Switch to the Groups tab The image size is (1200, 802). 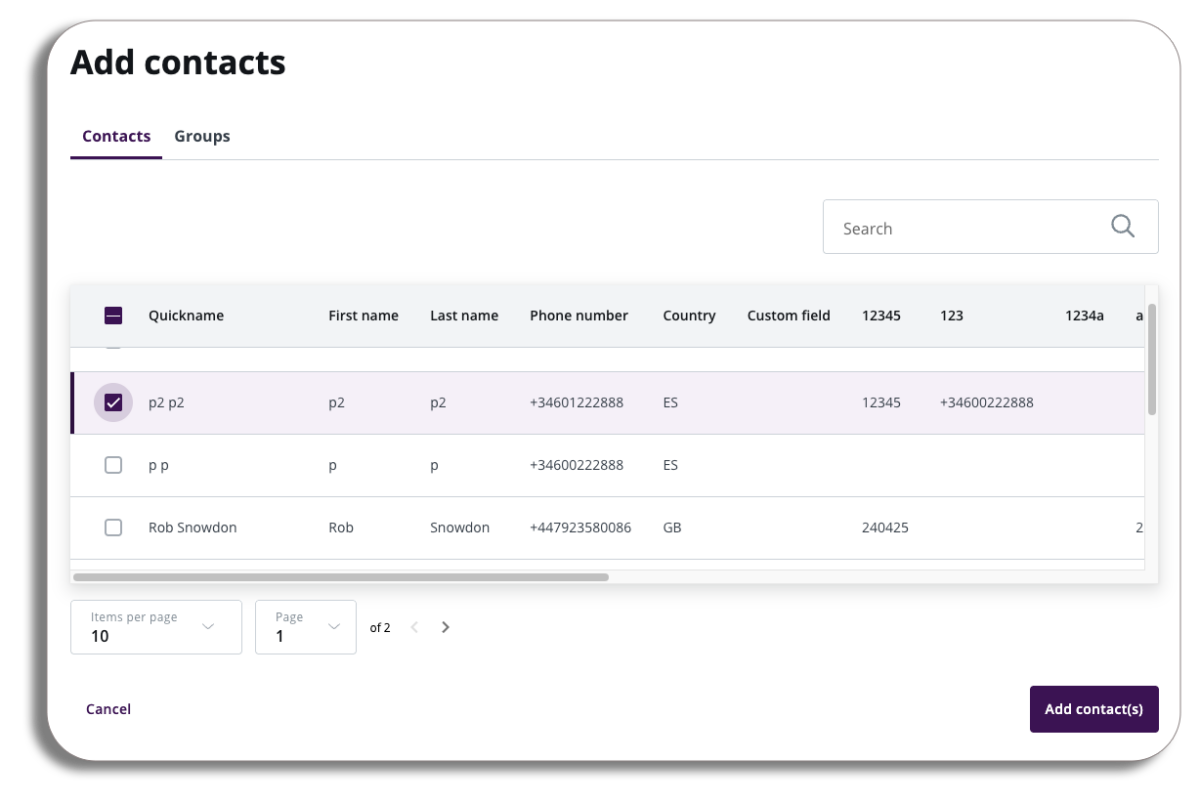[x=202, y=136]
